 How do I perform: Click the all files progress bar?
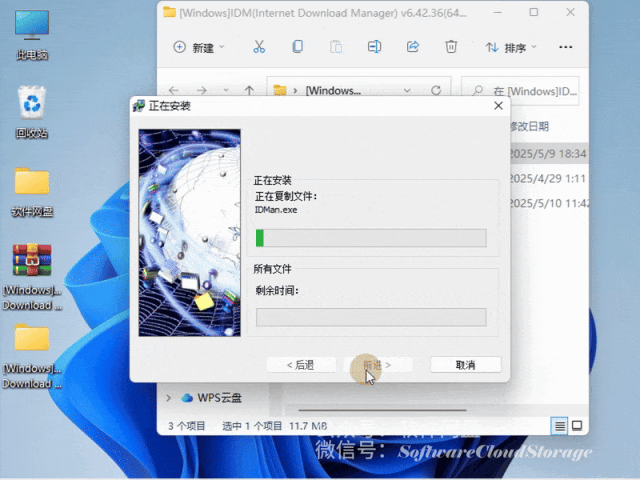pos(371,317)
